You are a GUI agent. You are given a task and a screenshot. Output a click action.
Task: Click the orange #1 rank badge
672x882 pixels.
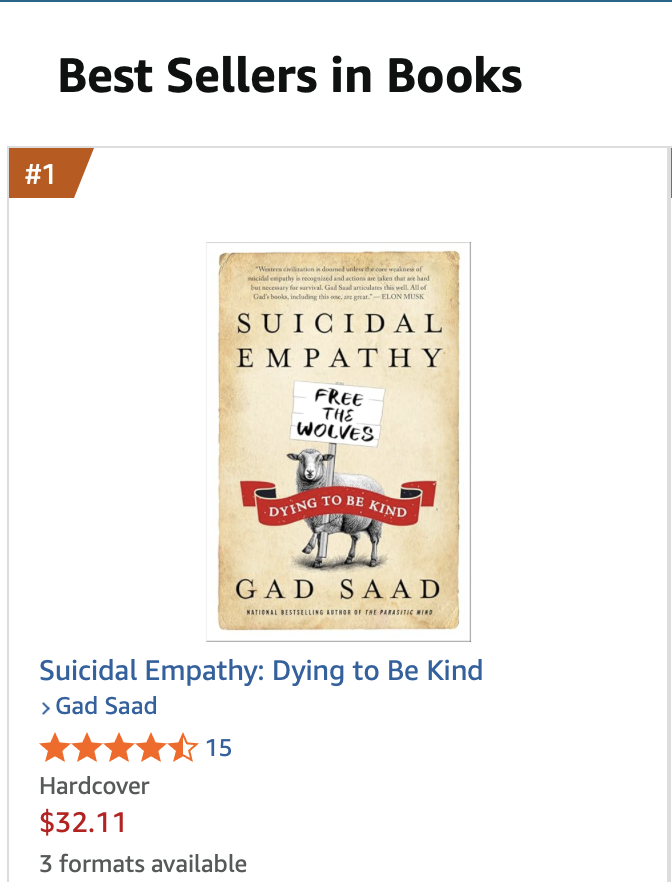[51, 173]
